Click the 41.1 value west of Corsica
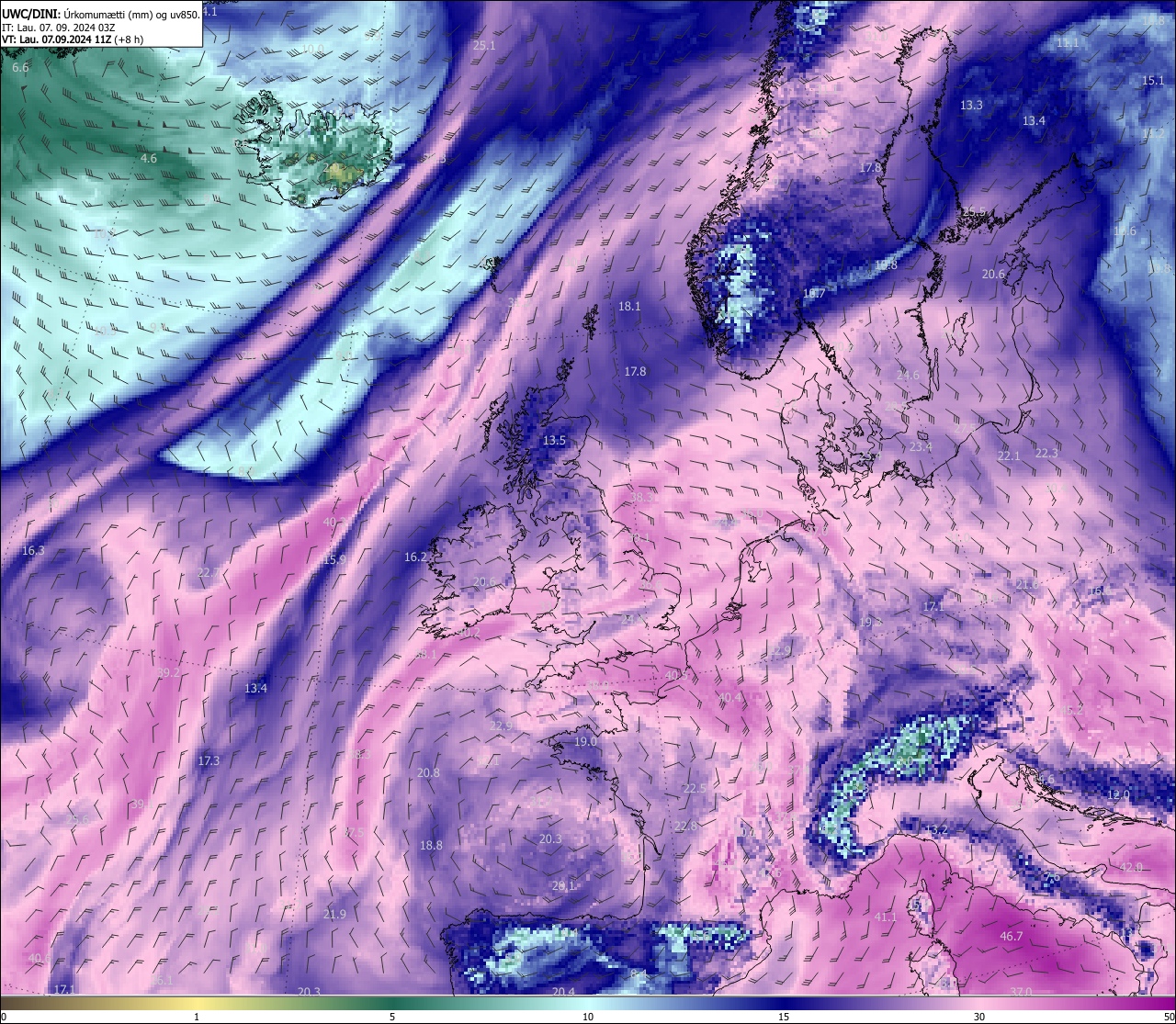1176x1024 pixels. 885,917
